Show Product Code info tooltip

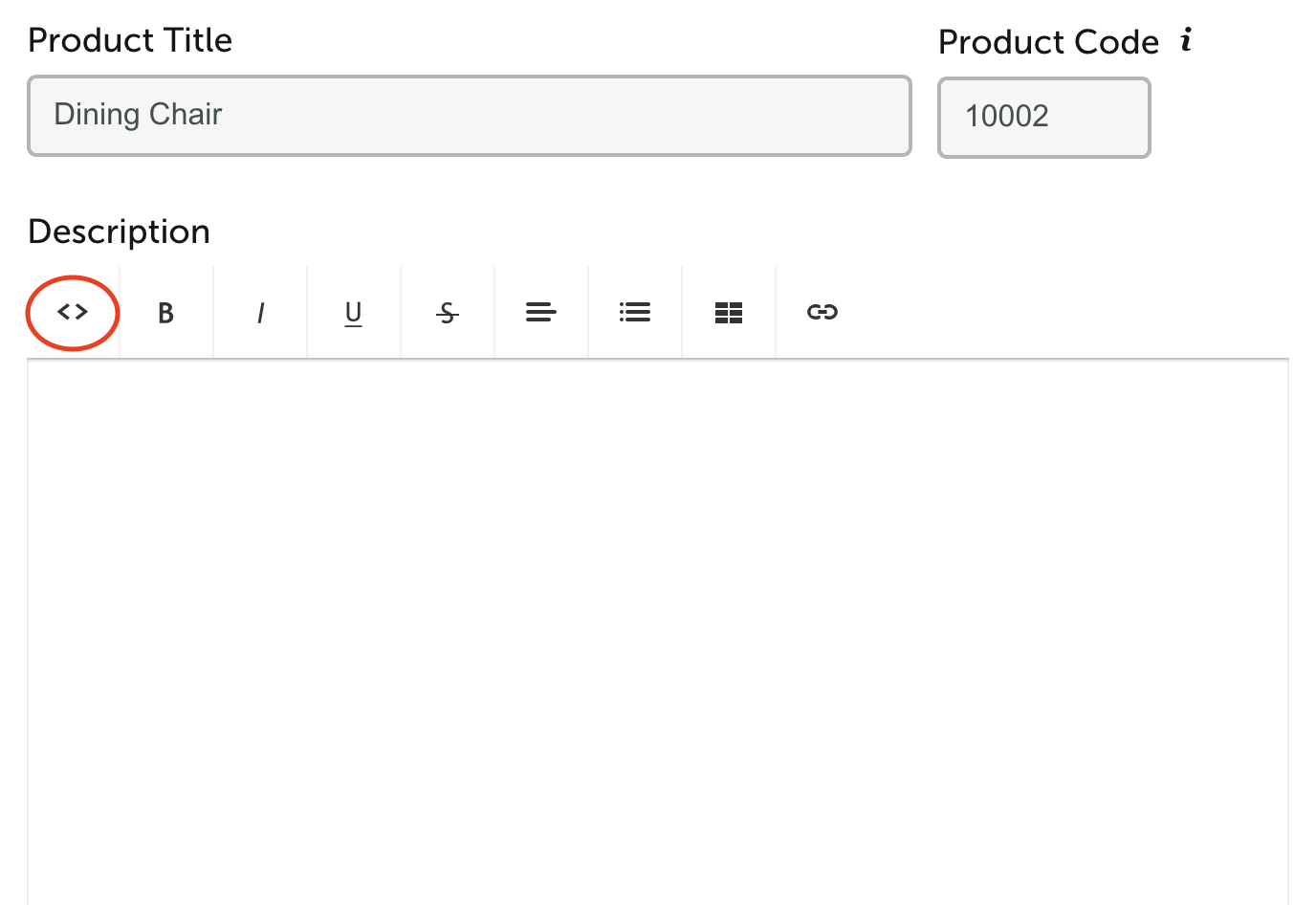1186,40
